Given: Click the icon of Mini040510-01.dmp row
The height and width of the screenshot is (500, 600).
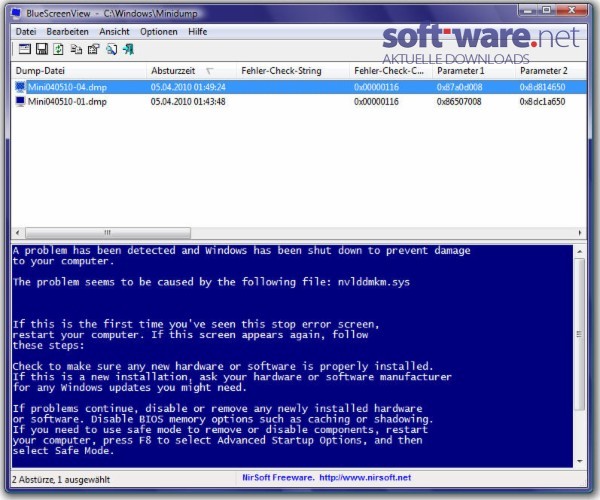Looking at the screenshot, I should pyautogui.click(x=20, y=101).
